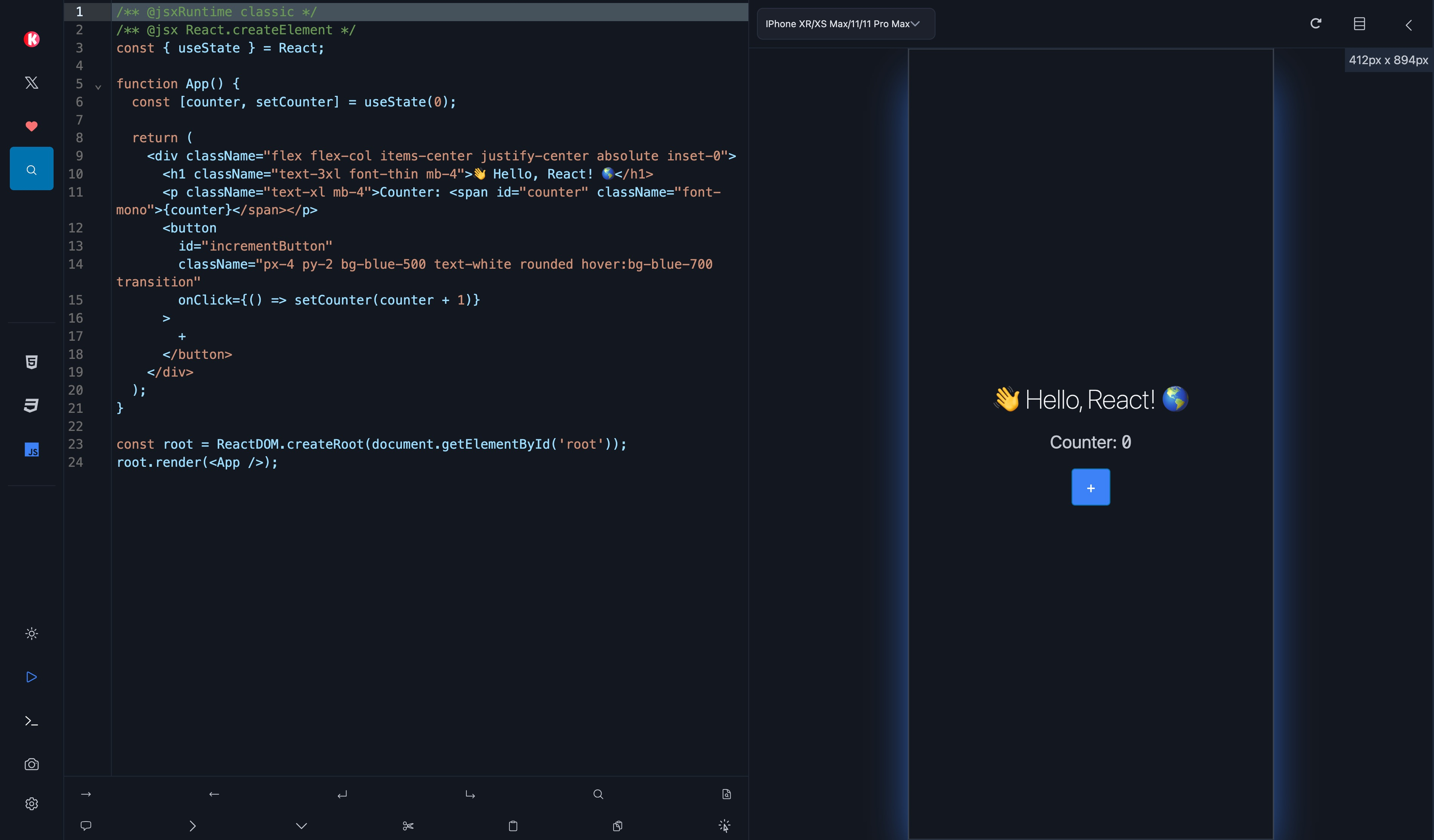Click the camera screenshot icon
1434x840 pixels.
tap(32, 764)
